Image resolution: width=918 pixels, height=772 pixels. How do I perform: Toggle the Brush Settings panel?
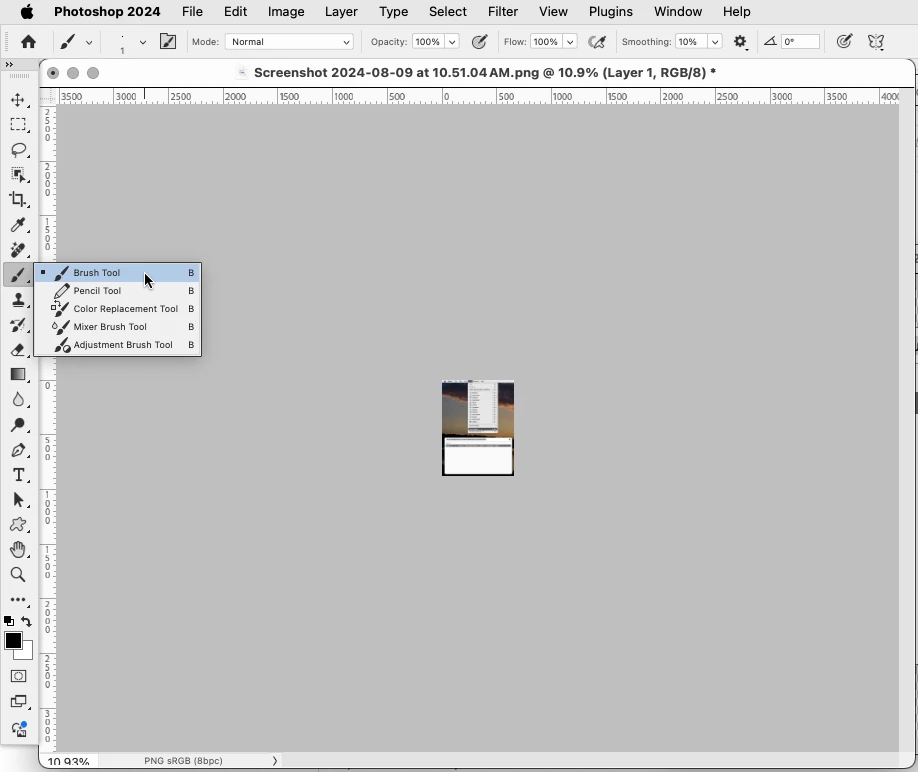pos(168,42)
